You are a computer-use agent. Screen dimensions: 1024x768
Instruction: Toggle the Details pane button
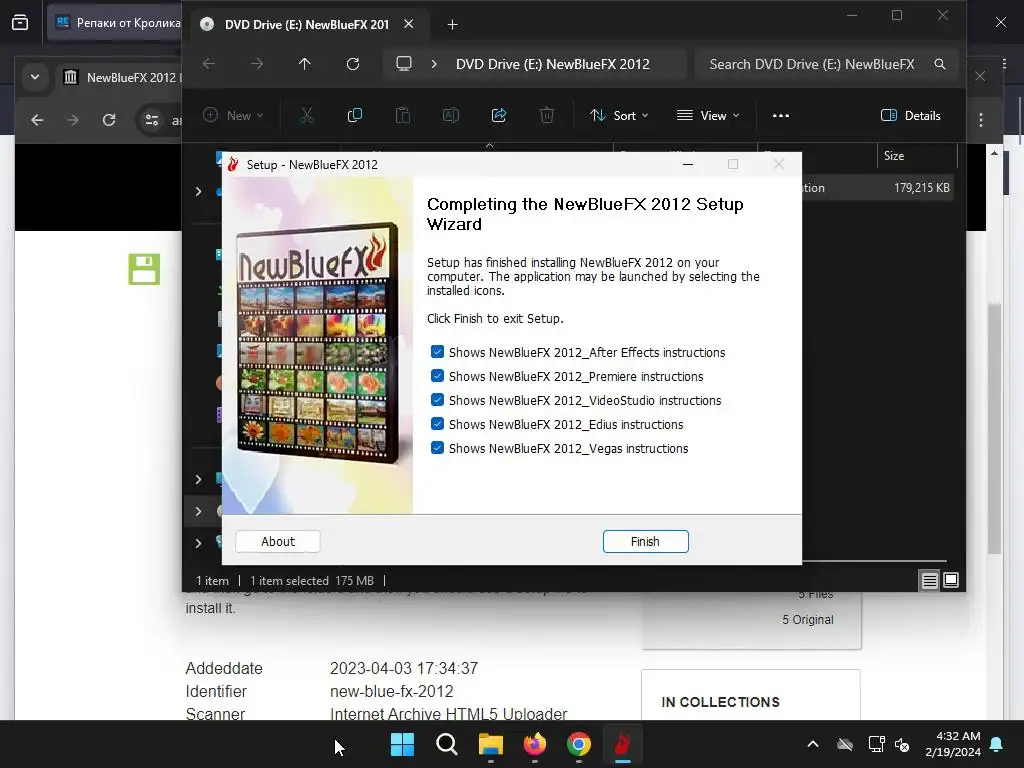coord(910,116)
